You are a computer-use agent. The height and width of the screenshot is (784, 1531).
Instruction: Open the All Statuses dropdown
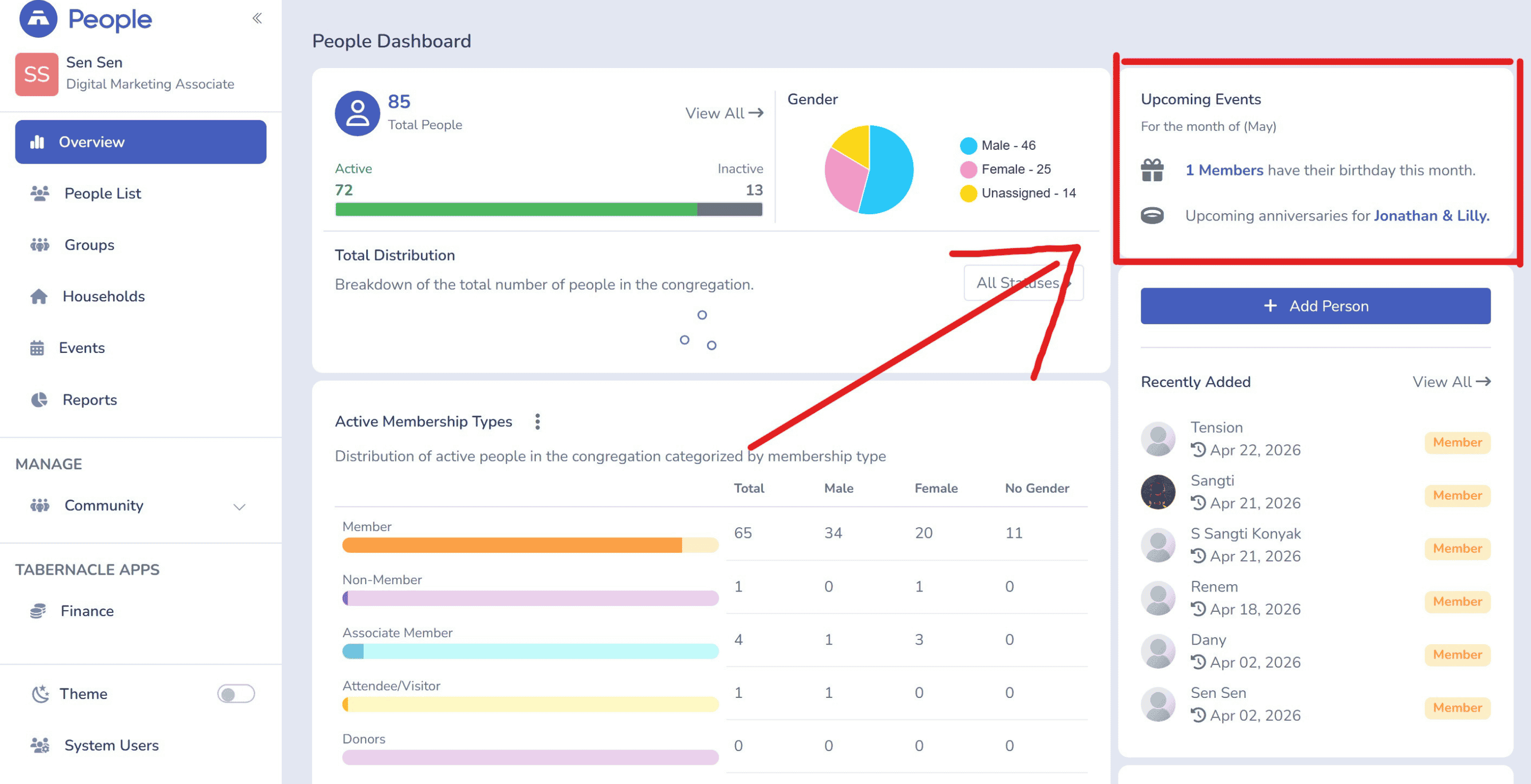[1023, 283]
